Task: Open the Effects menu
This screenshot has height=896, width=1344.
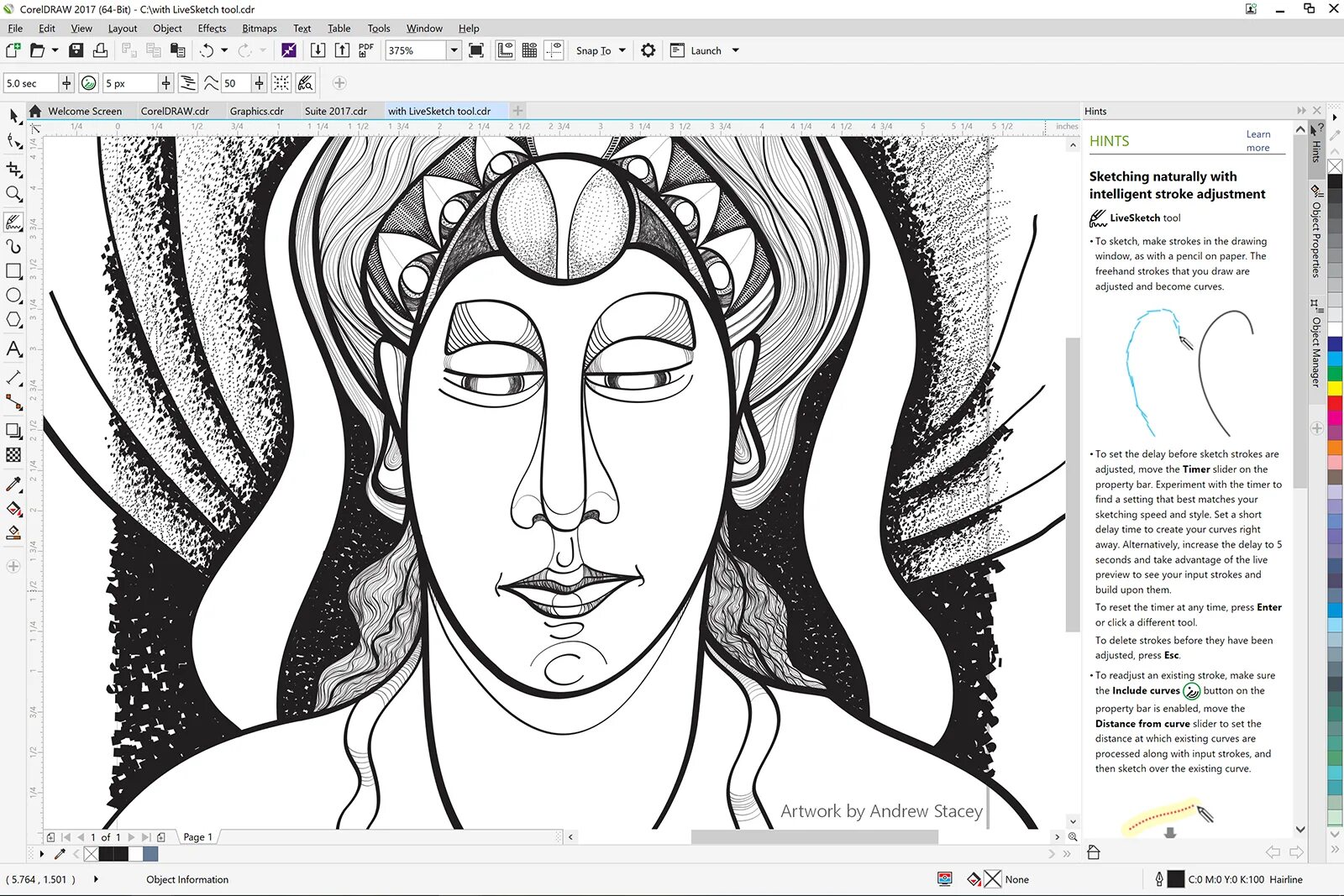Action: (x=212, y=29)
